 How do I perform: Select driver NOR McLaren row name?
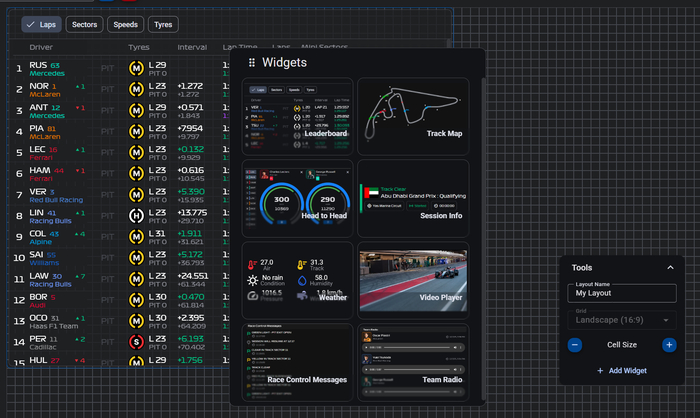45,90
